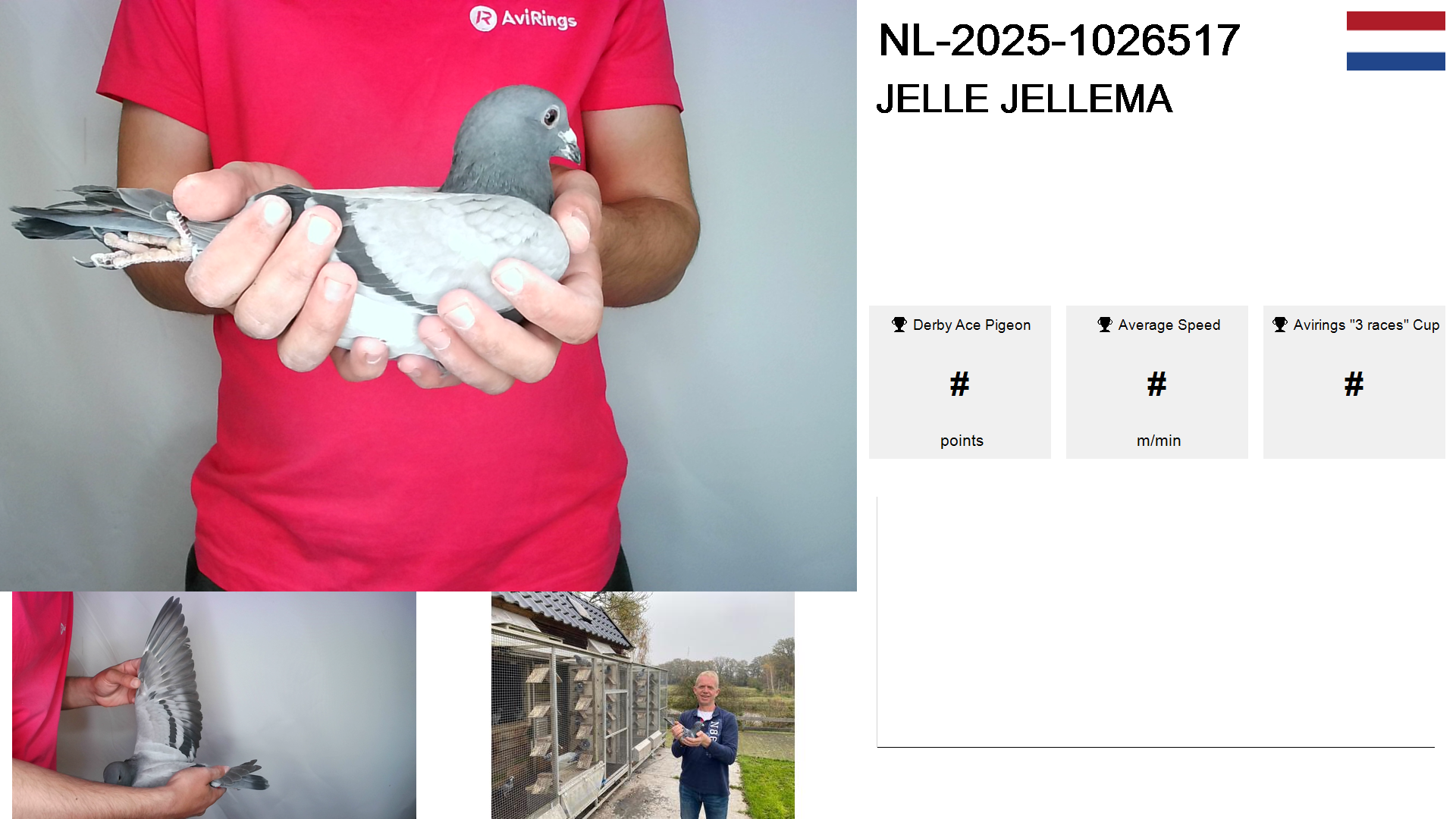Image resolution: width=1456 pixels, height=819 pixels.
Task: Select the Average Speed stats card
Action: click(x=1157, y=382)
